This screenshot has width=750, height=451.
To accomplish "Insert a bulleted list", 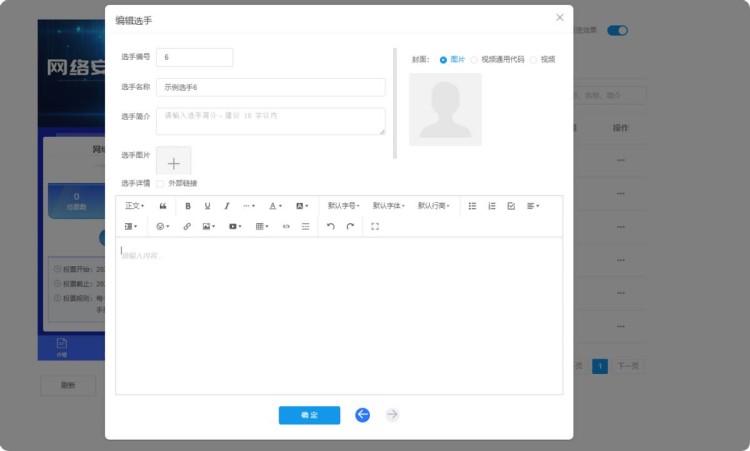I will (x=473, y=206).
